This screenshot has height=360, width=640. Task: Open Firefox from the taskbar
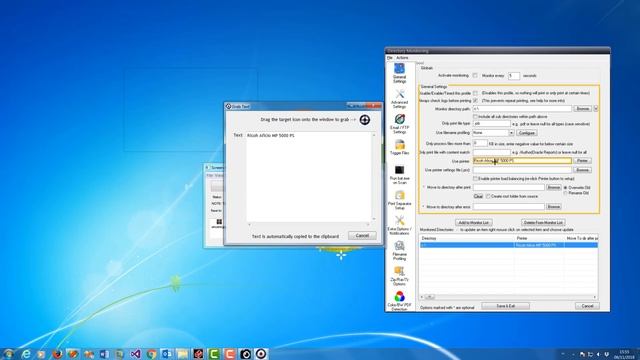pyautogui.click(x=57, y=354)
